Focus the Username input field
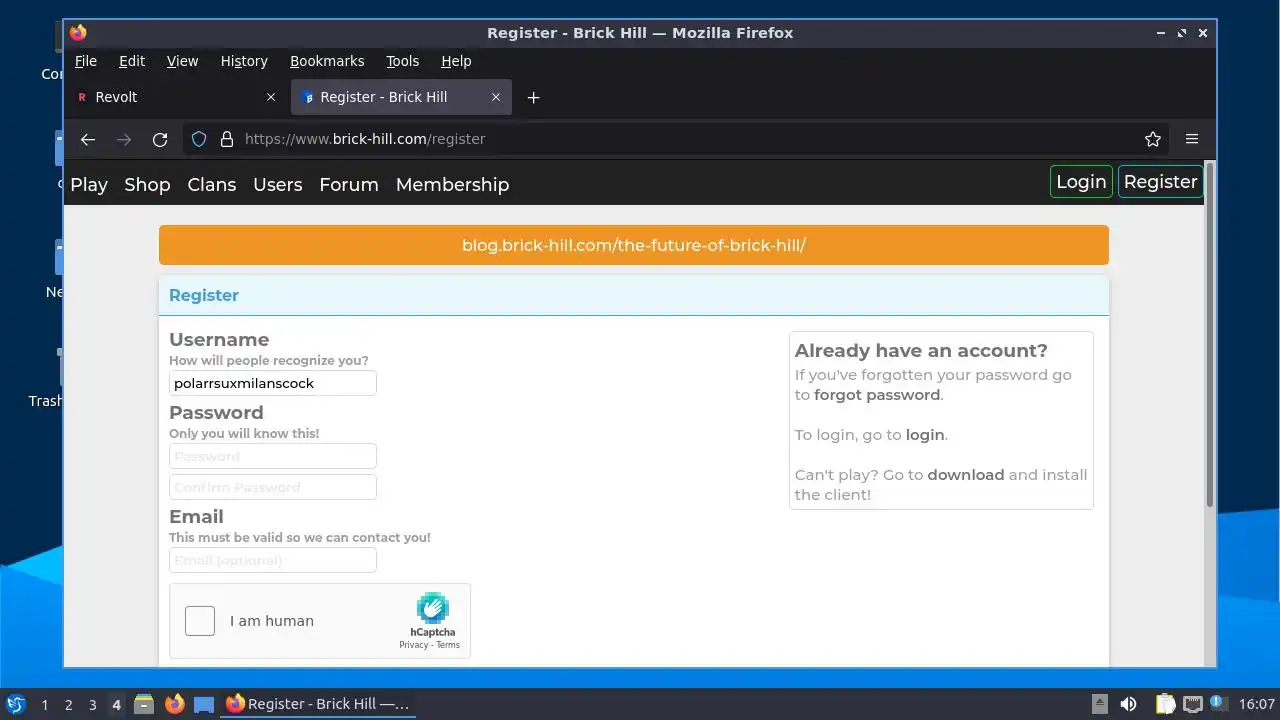 pos(273,383)
